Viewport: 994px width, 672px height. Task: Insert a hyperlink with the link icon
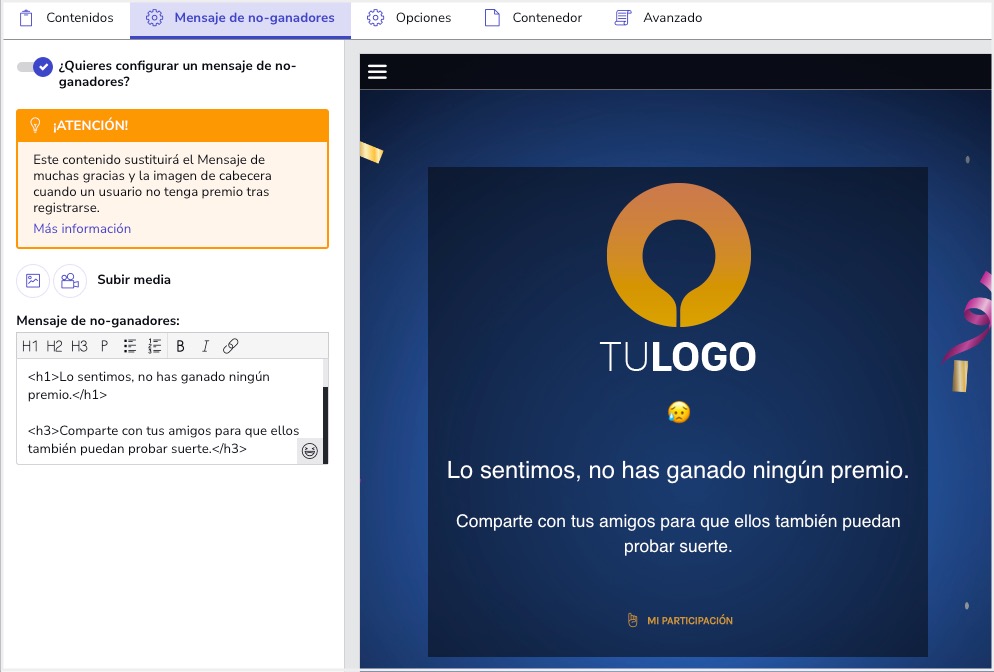click(x=231, y=346)
